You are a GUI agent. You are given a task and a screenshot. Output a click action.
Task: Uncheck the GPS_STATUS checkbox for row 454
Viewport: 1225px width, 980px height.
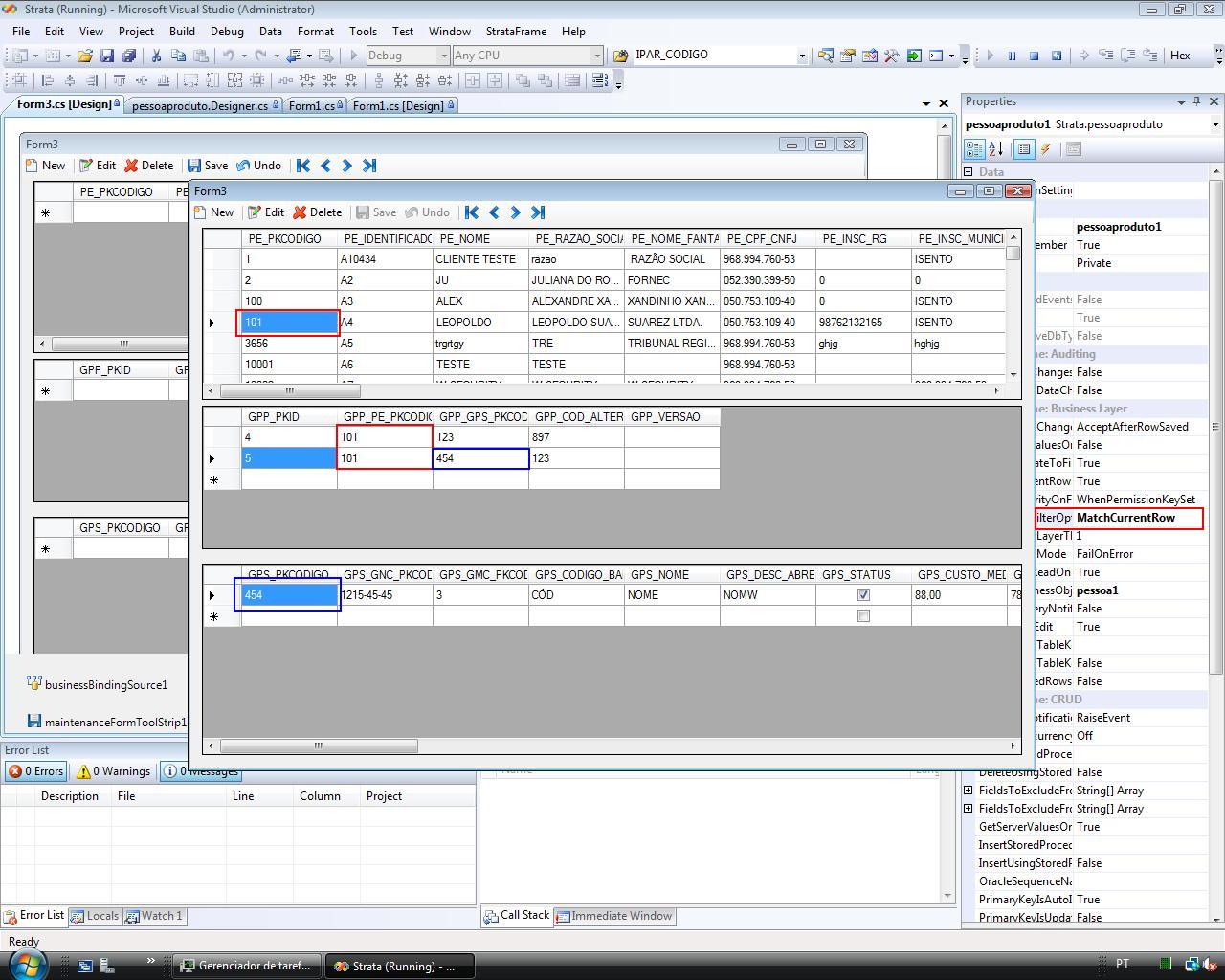[x=863, y=595]
